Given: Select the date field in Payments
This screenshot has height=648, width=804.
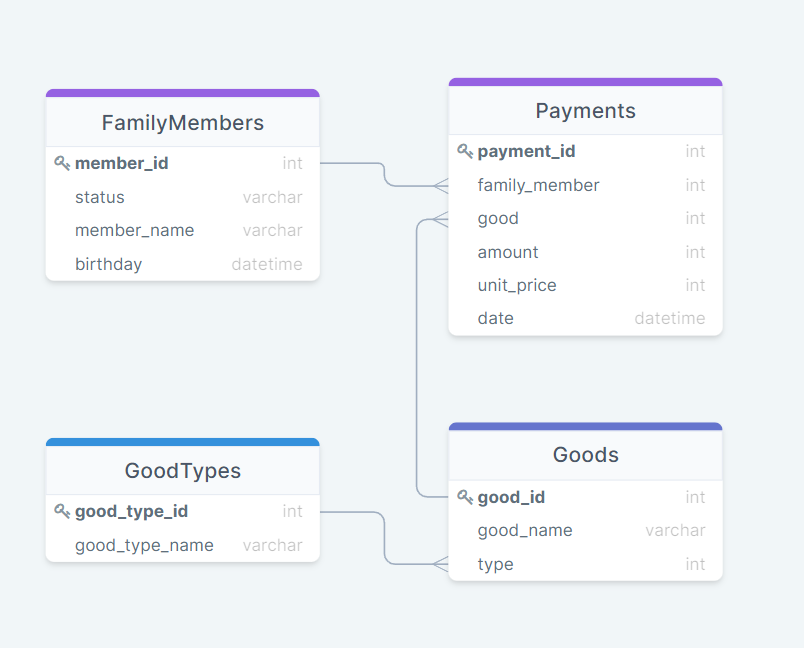Looking at the screenshot, I should click(x=495, y=318).
